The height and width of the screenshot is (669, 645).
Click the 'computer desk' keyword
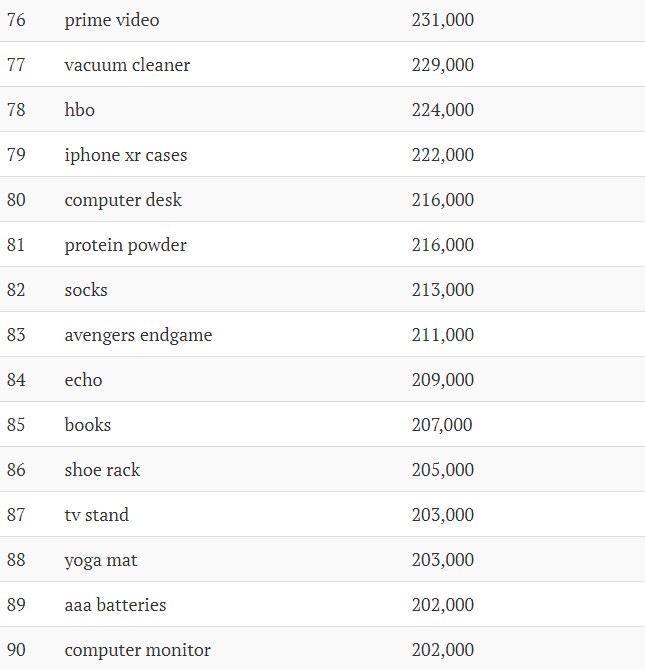(123, 200)
